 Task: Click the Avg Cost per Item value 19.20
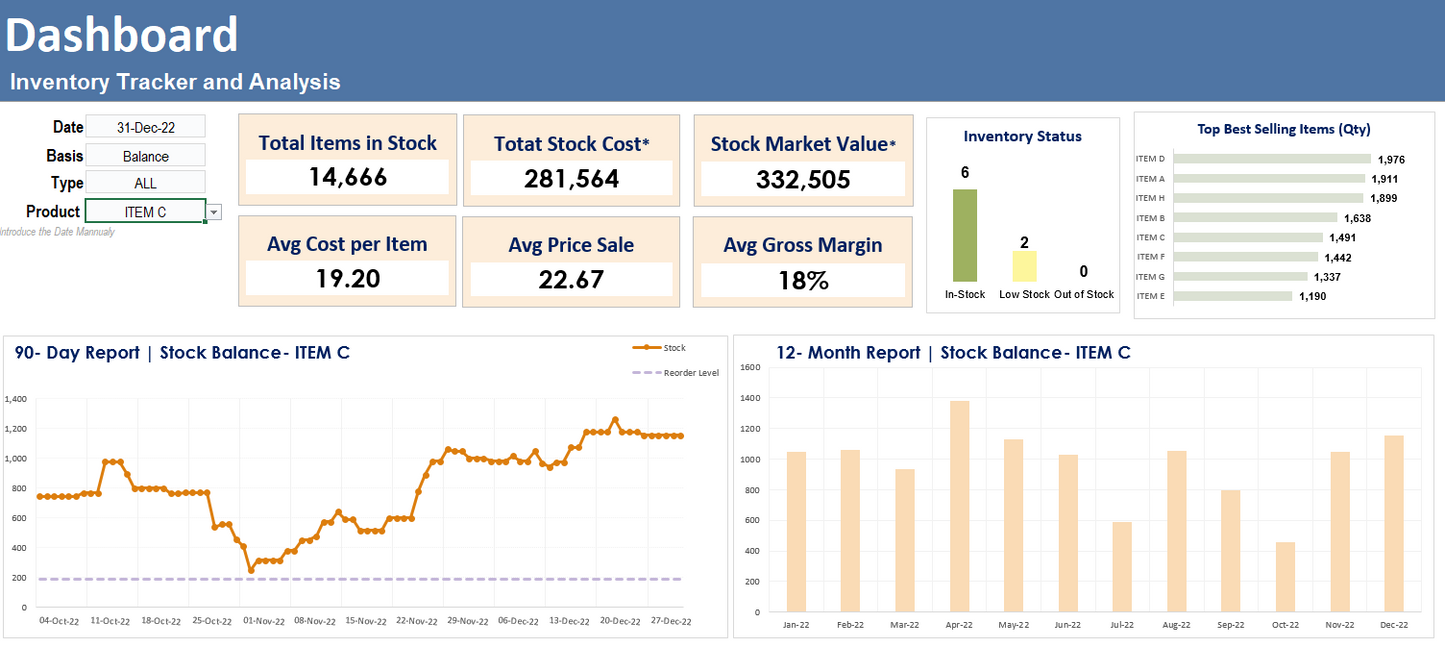347,279
